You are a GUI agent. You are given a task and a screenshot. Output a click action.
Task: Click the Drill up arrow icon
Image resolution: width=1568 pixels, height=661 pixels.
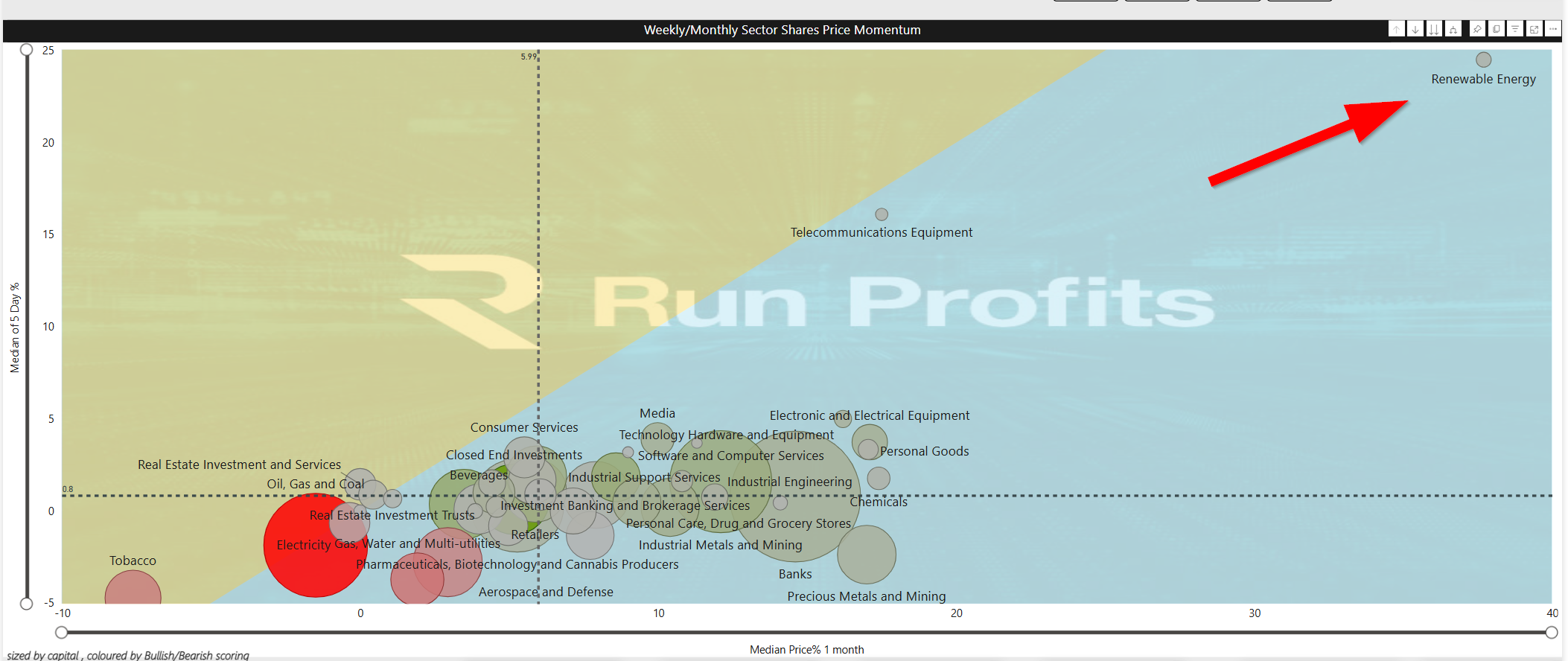(1397, 29)
